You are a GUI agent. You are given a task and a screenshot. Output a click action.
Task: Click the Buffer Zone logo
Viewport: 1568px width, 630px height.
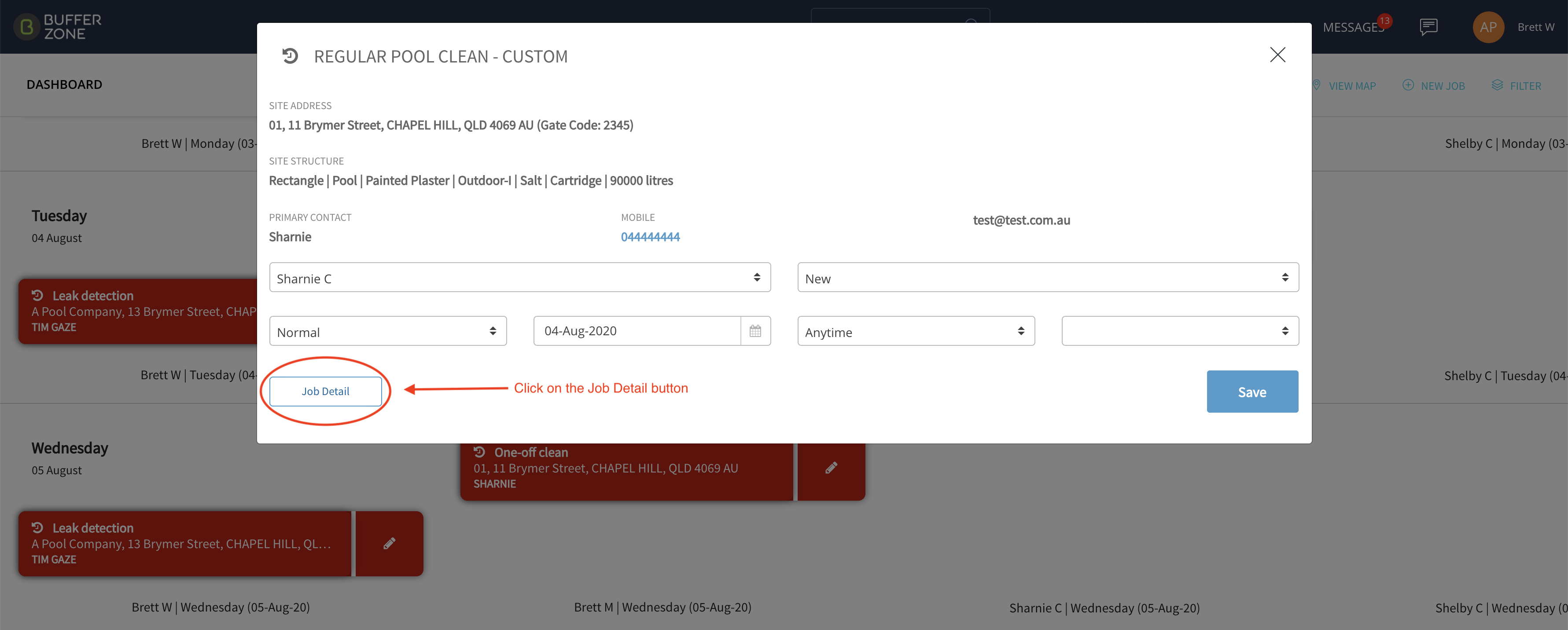coord(58,27)
